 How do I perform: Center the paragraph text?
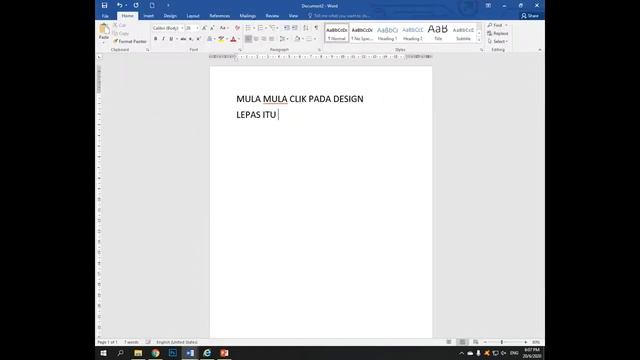coord(256,39)
